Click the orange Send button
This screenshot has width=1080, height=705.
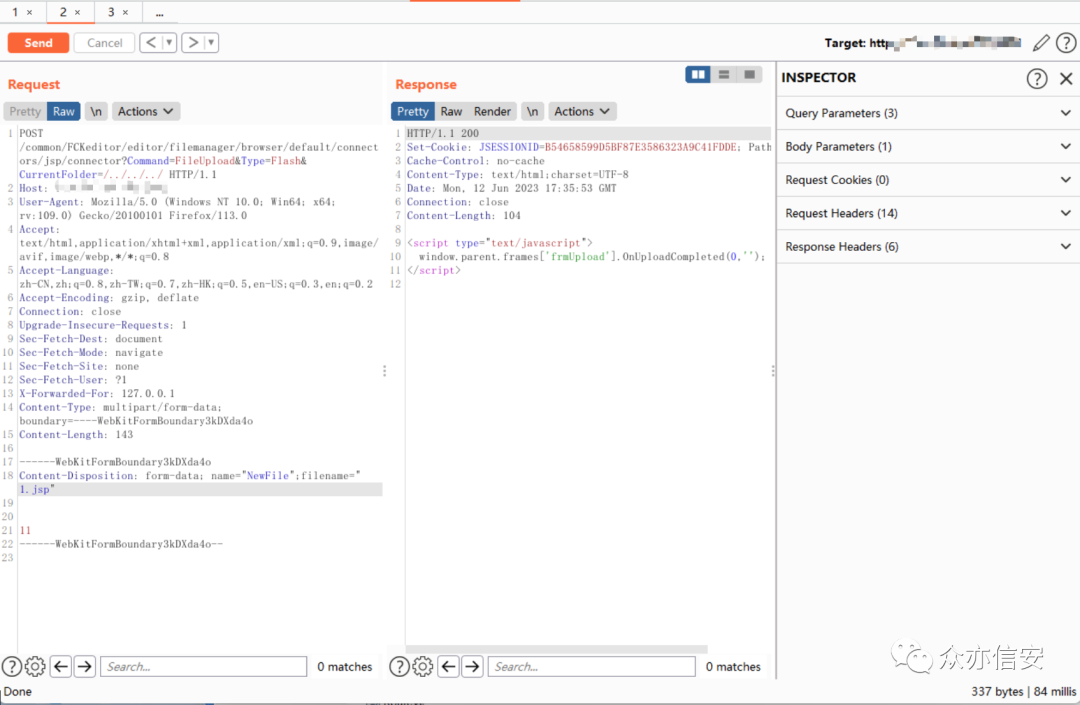coord(39,43)
